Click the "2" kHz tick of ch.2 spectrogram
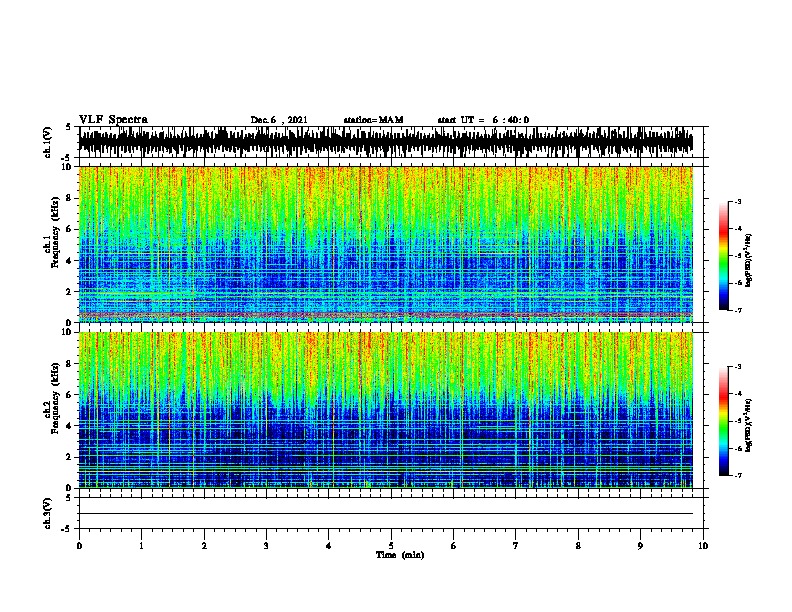The image size is (792, 612). tap(69, 457)
